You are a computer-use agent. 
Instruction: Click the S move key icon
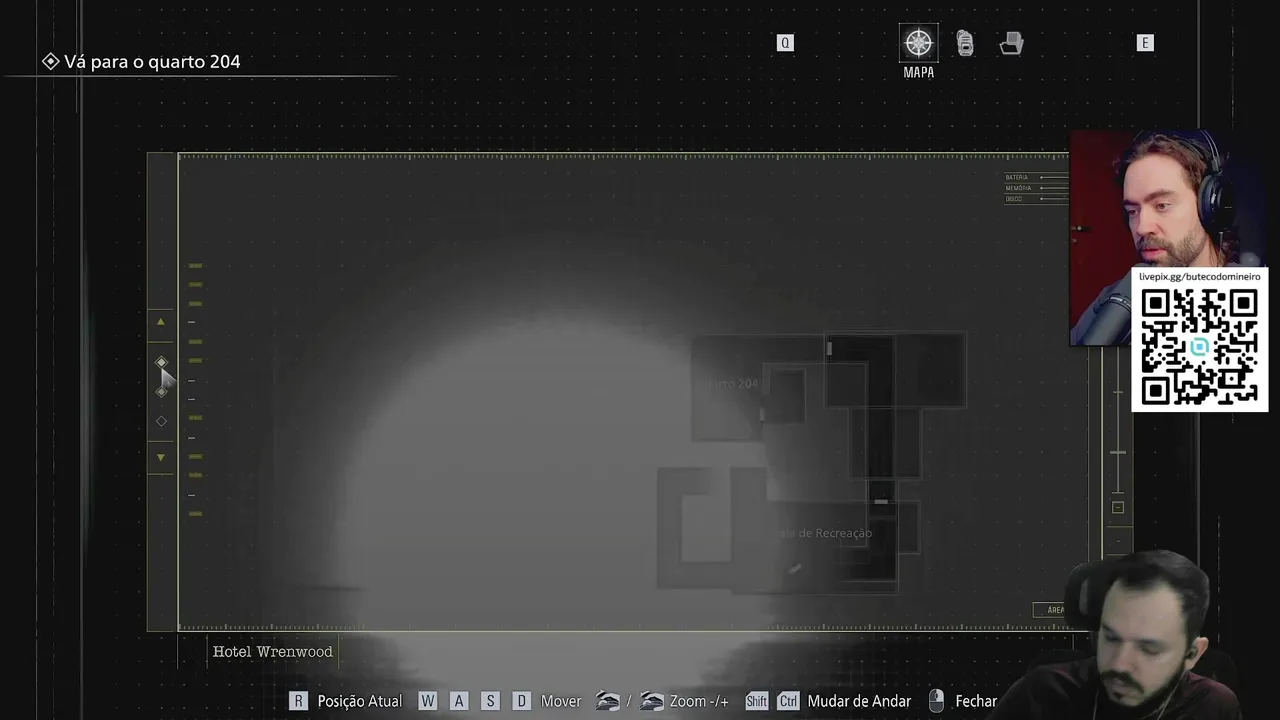coord(490,701)
